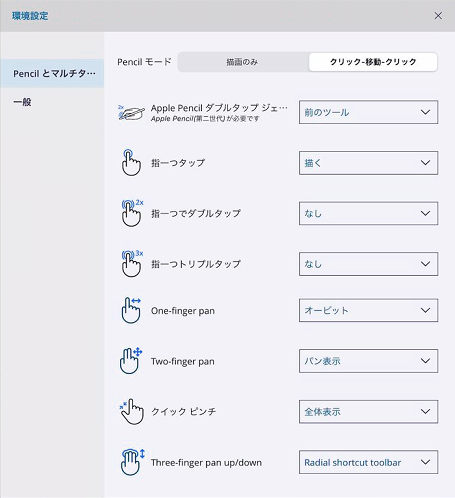Image resolution: width=455 pixels, height=498 pixels.
Task: Open the double-tap なし dropdown
Action: (368, 213)
